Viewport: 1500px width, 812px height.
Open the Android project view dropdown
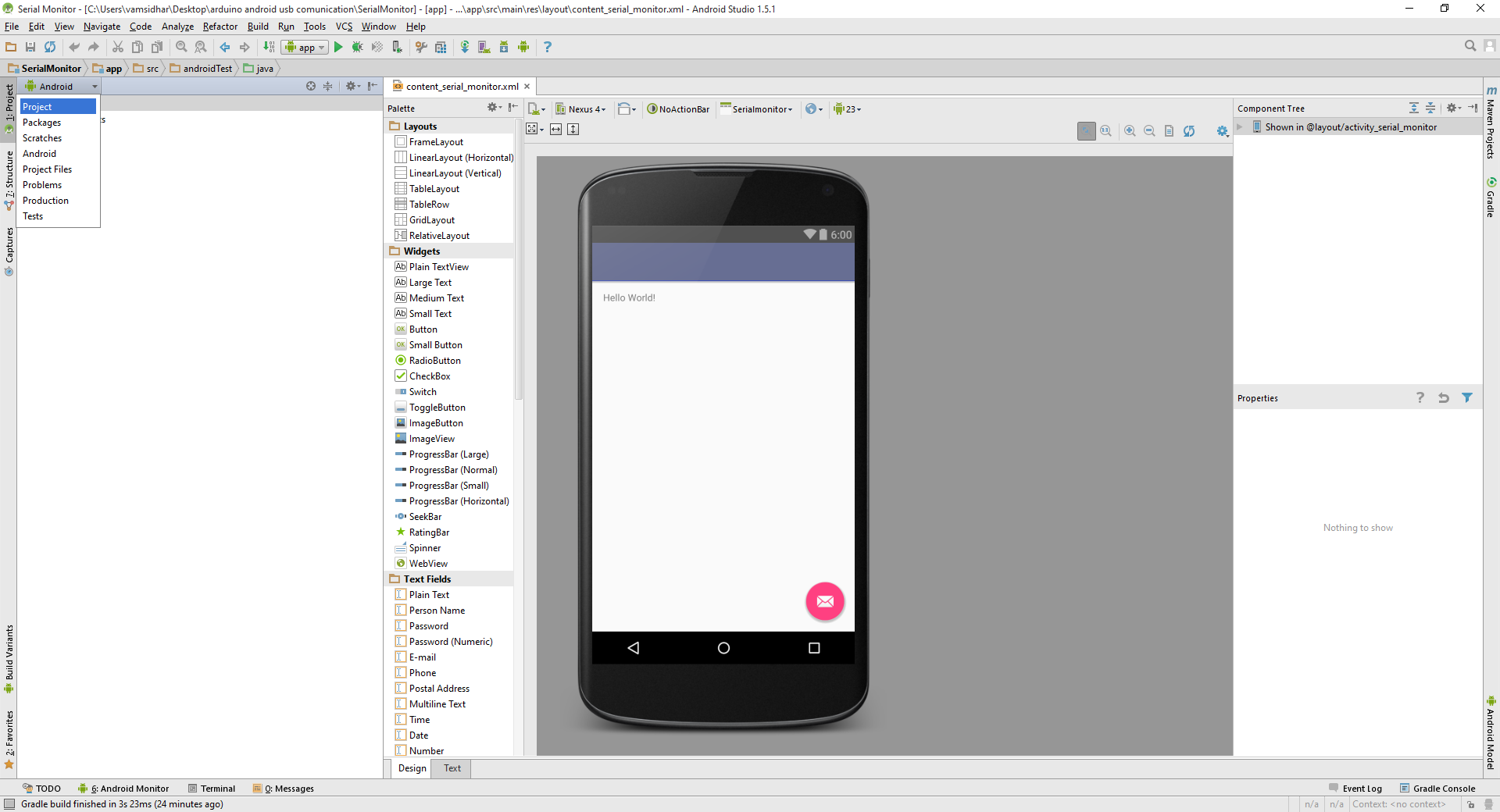pyautogui.click(x=61, y=86)
